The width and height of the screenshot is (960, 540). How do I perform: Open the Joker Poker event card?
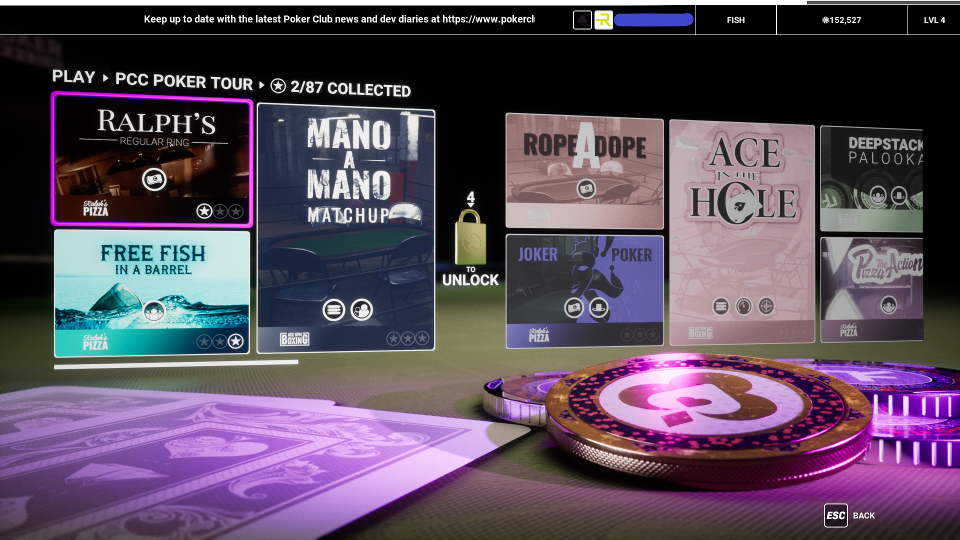(x=584, y=291)
